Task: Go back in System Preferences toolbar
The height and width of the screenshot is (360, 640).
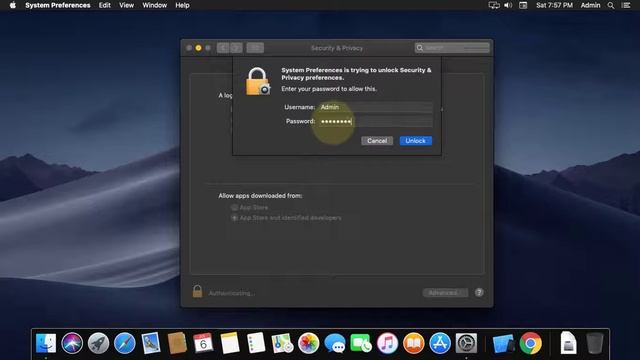Action: [x=223, y=48]
